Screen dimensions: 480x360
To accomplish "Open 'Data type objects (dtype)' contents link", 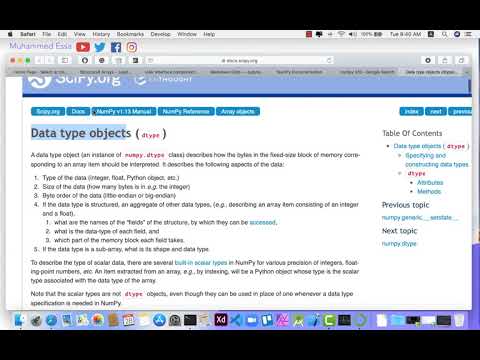I will point(431,146).
